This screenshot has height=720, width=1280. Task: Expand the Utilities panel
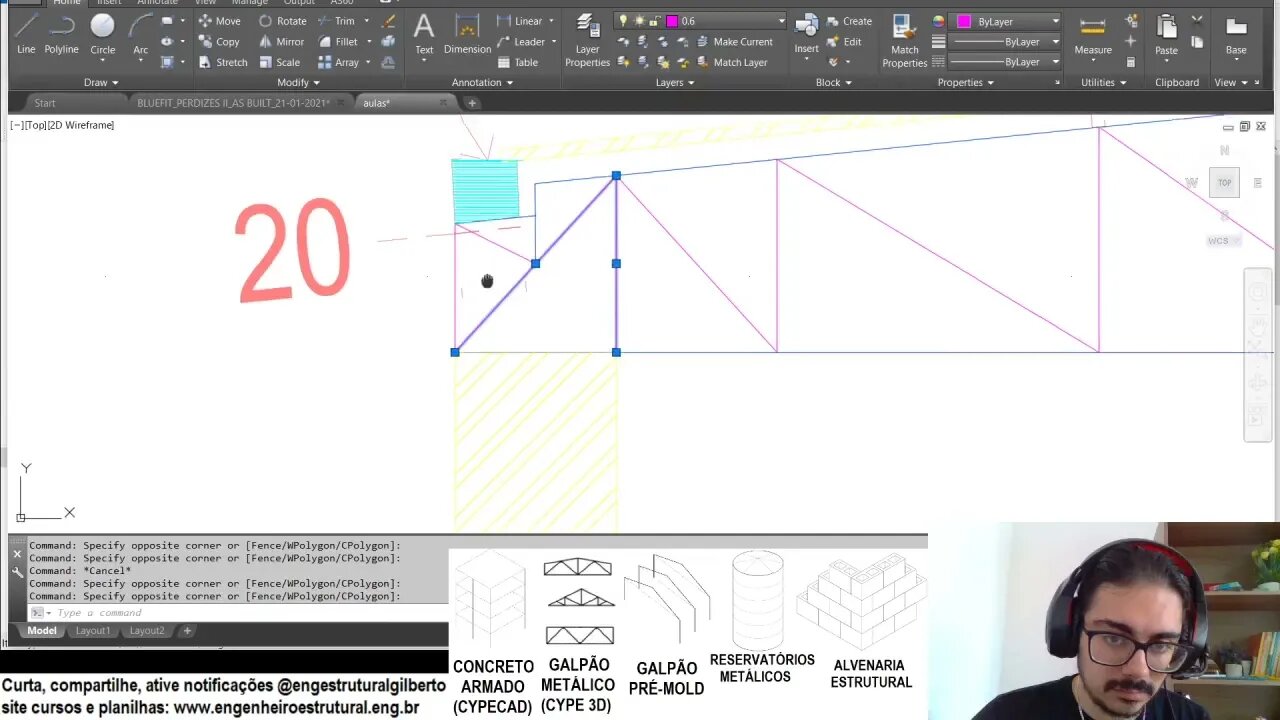pos(1103,83)
